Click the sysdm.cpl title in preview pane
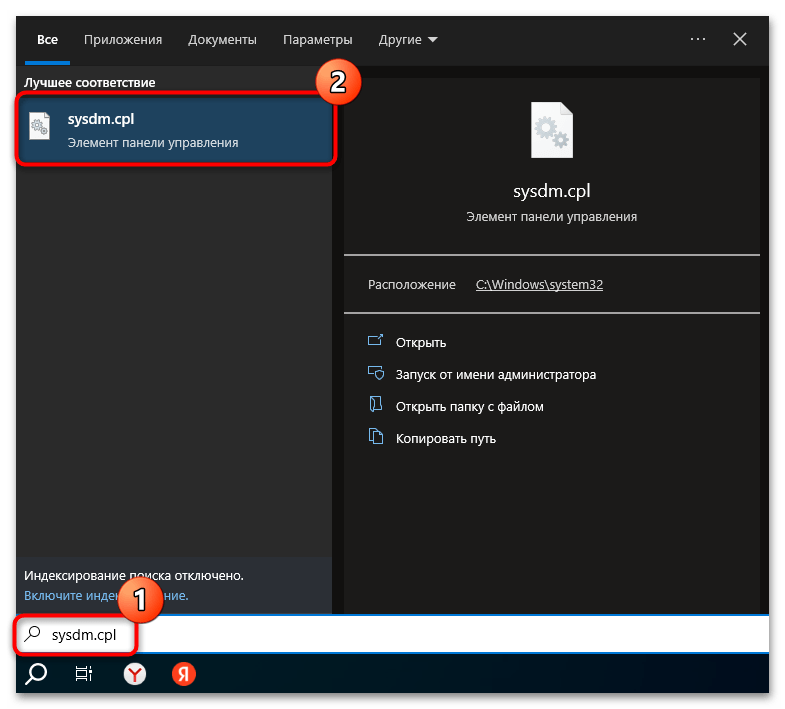Viewport: 785px width, 709px height. pyautogui.click(x=552, y=191)
